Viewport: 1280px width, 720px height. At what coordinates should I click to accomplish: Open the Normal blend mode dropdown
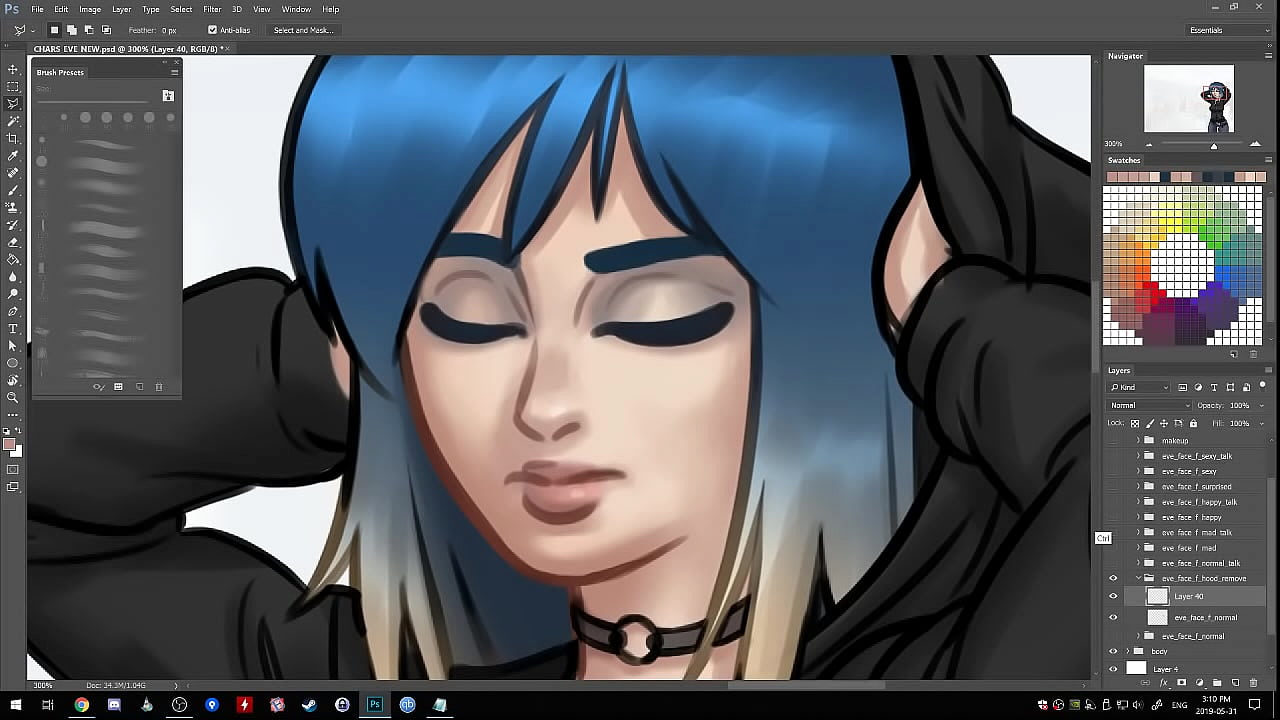pos(1149,405)
